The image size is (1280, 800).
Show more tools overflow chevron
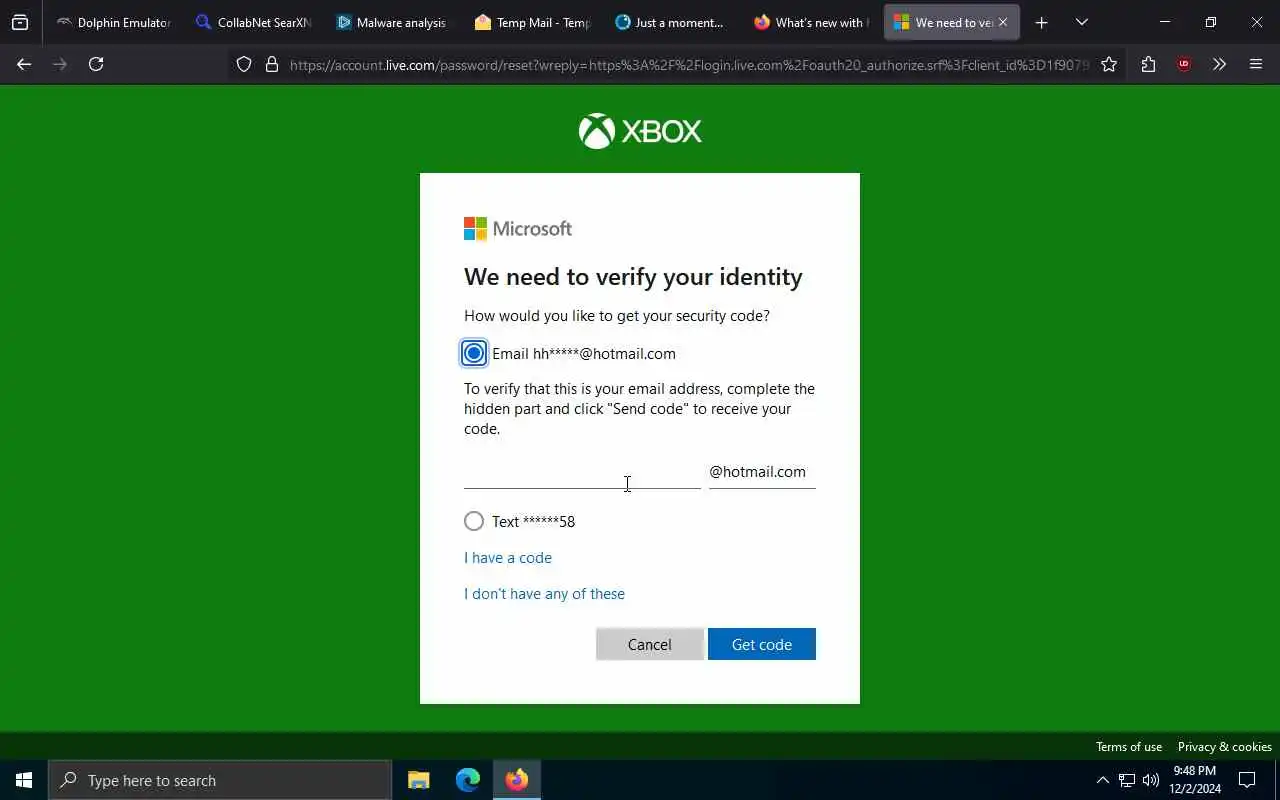[1219, 64]
